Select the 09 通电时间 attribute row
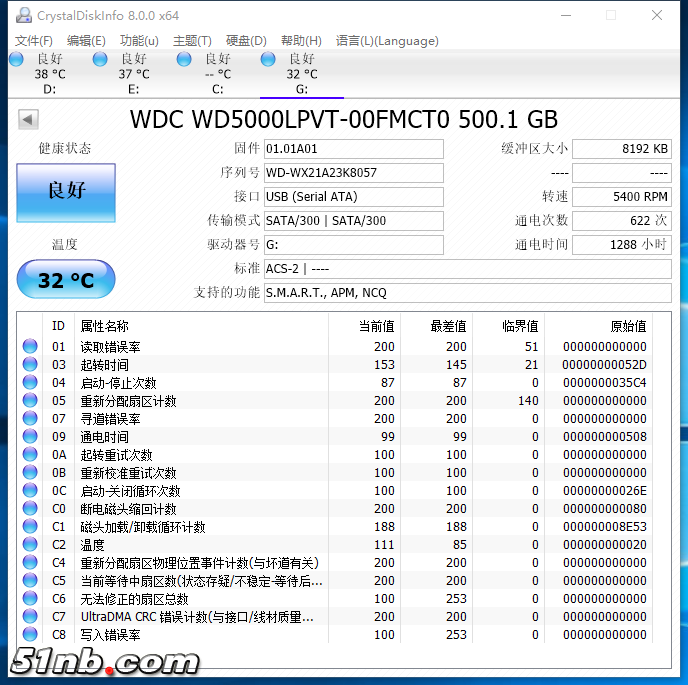 200,437
